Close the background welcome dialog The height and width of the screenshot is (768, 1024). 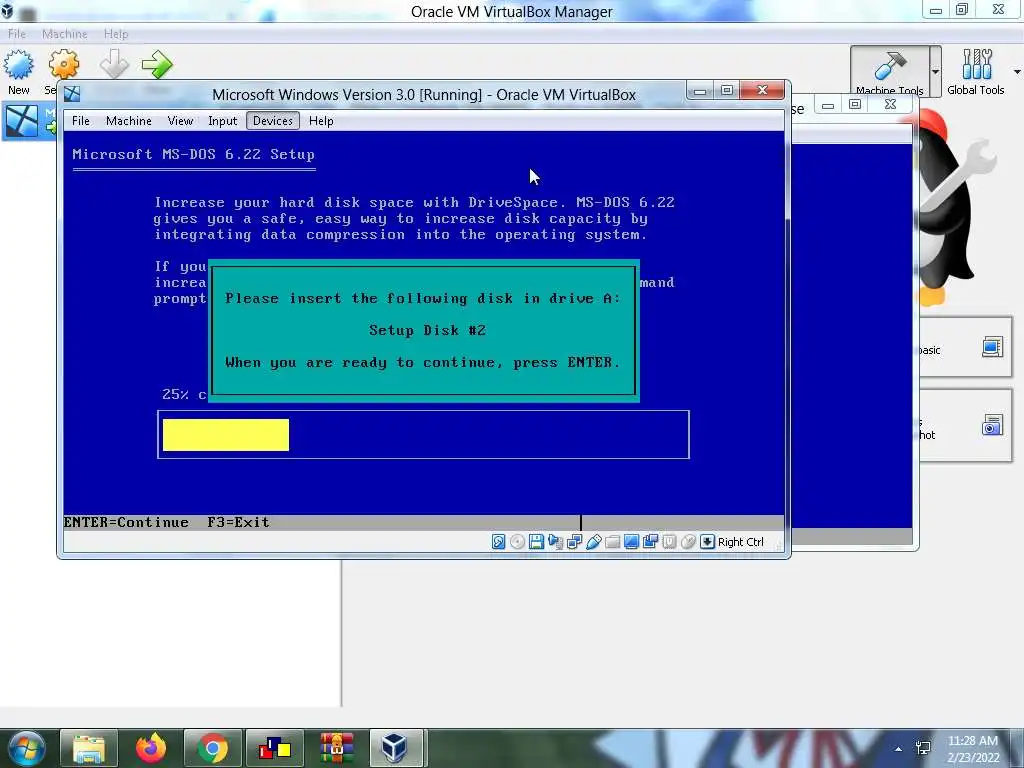click(x=890, y=104)
